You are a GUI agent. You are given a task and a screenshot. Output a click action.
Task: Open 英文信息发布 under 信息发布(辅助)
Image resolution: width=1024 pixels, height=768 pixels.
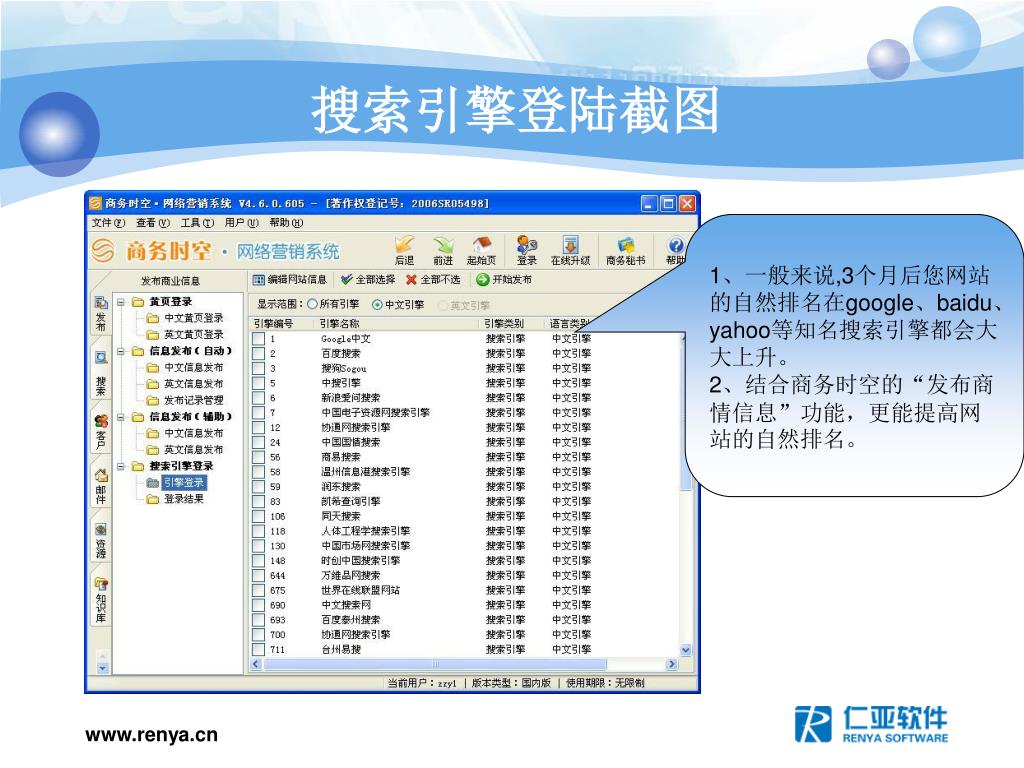193,450
